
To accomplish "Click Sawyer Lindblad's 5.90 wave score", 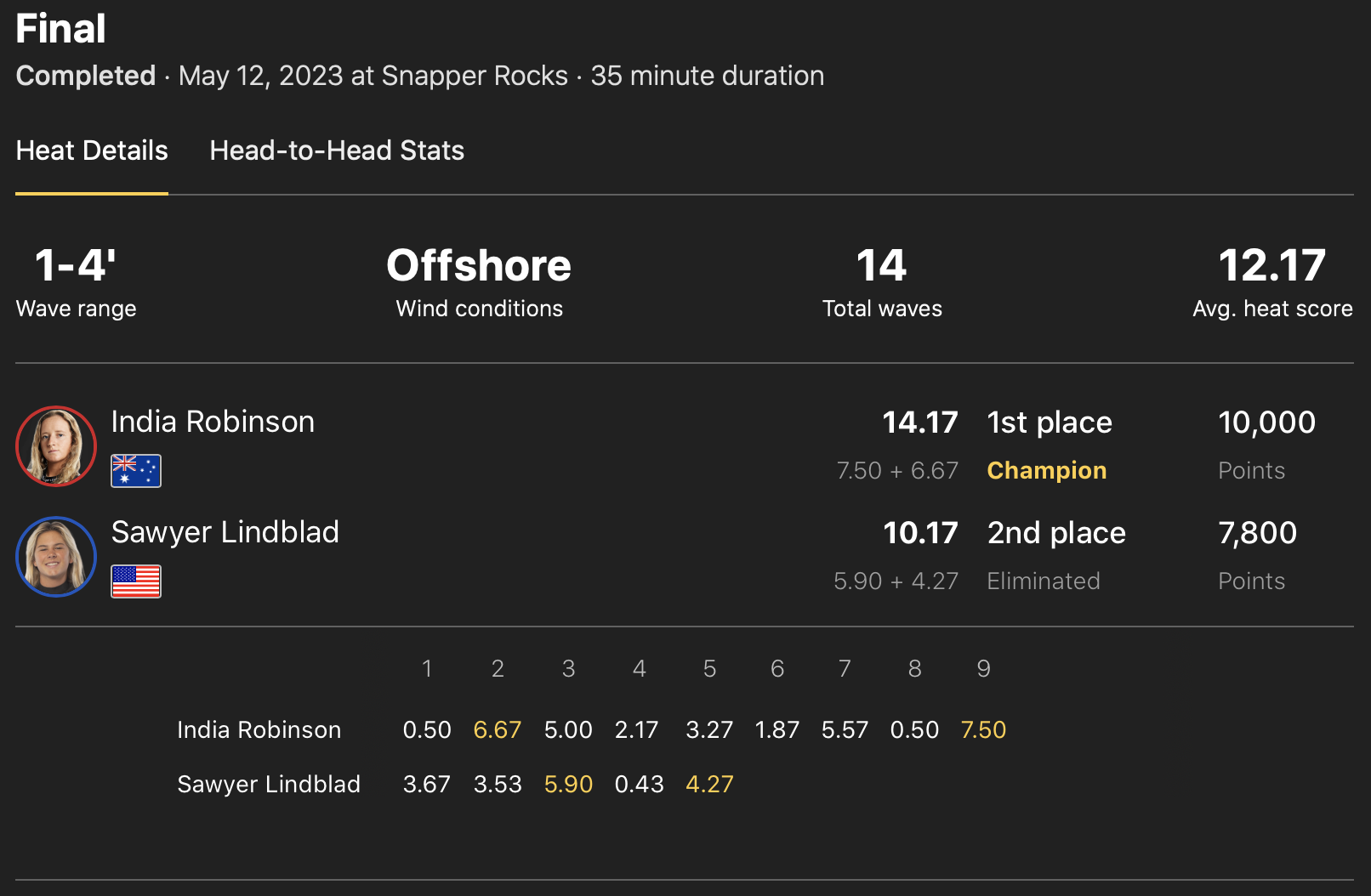I will click(568, 784).
